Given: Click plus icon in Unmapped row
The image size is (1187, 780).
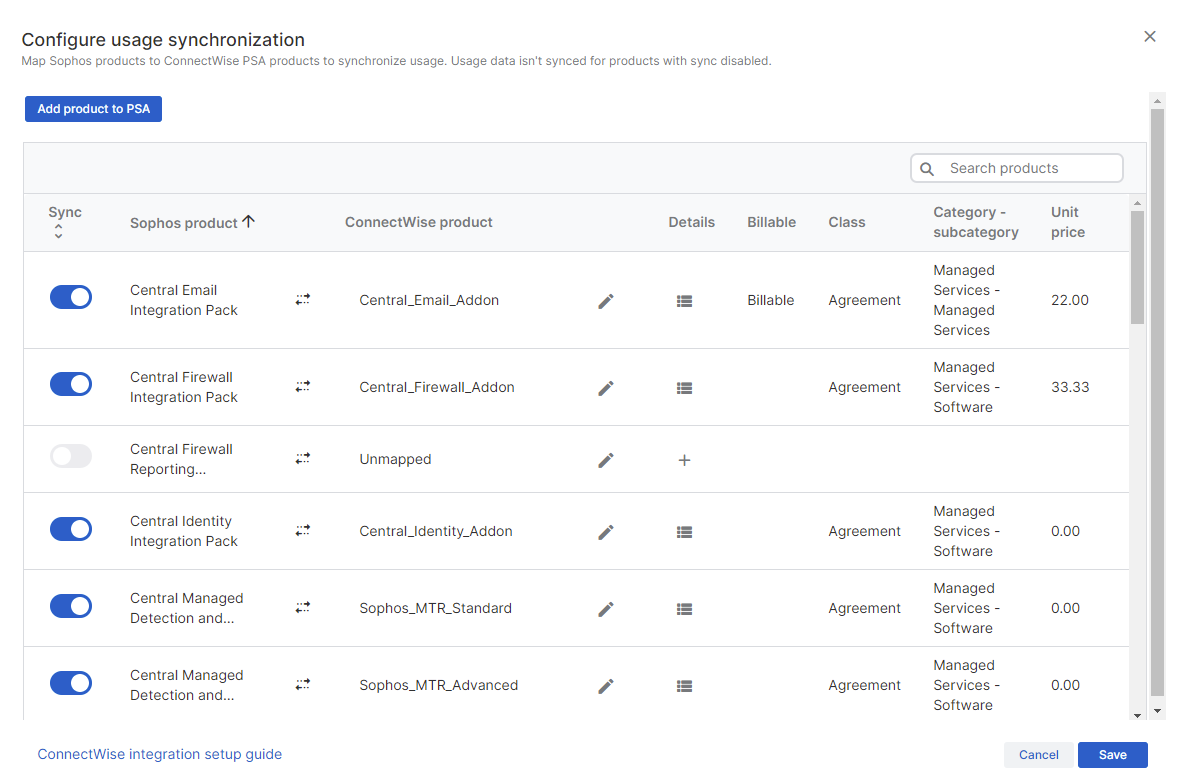Looking at the screenshot, I should tap(684, 460).
